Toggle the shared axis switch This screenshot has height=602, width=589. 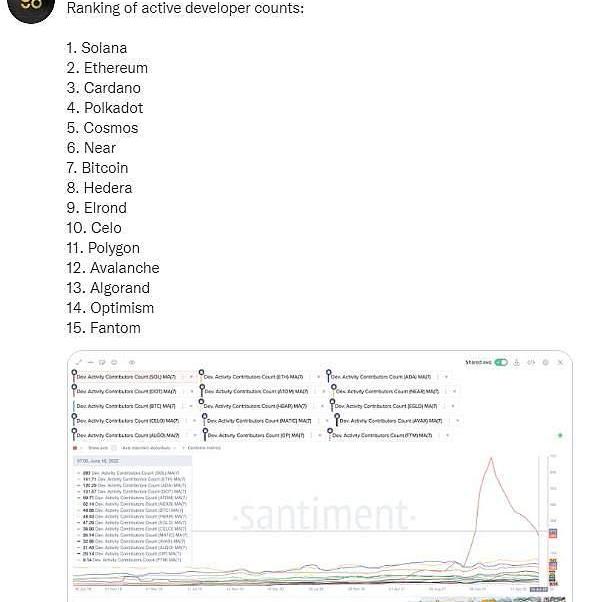click(501, 362)
